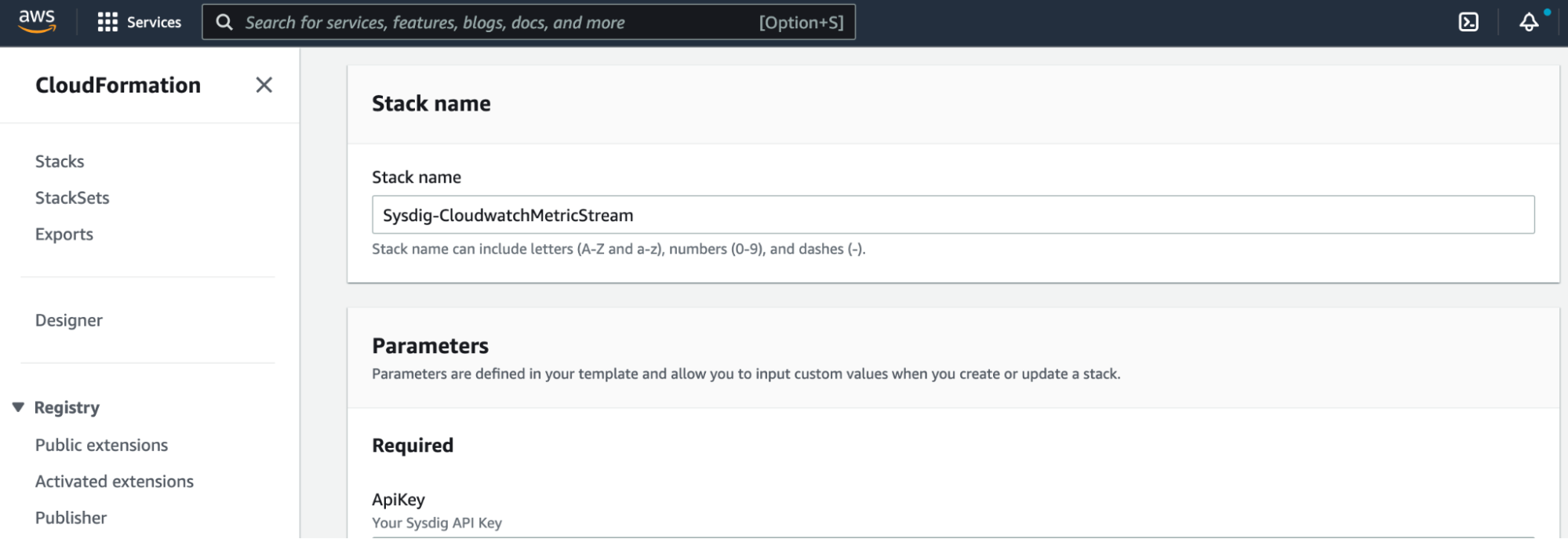Screen dimensions: 1568x539
Task: Select the Registry heading
Action: (67, 406)
